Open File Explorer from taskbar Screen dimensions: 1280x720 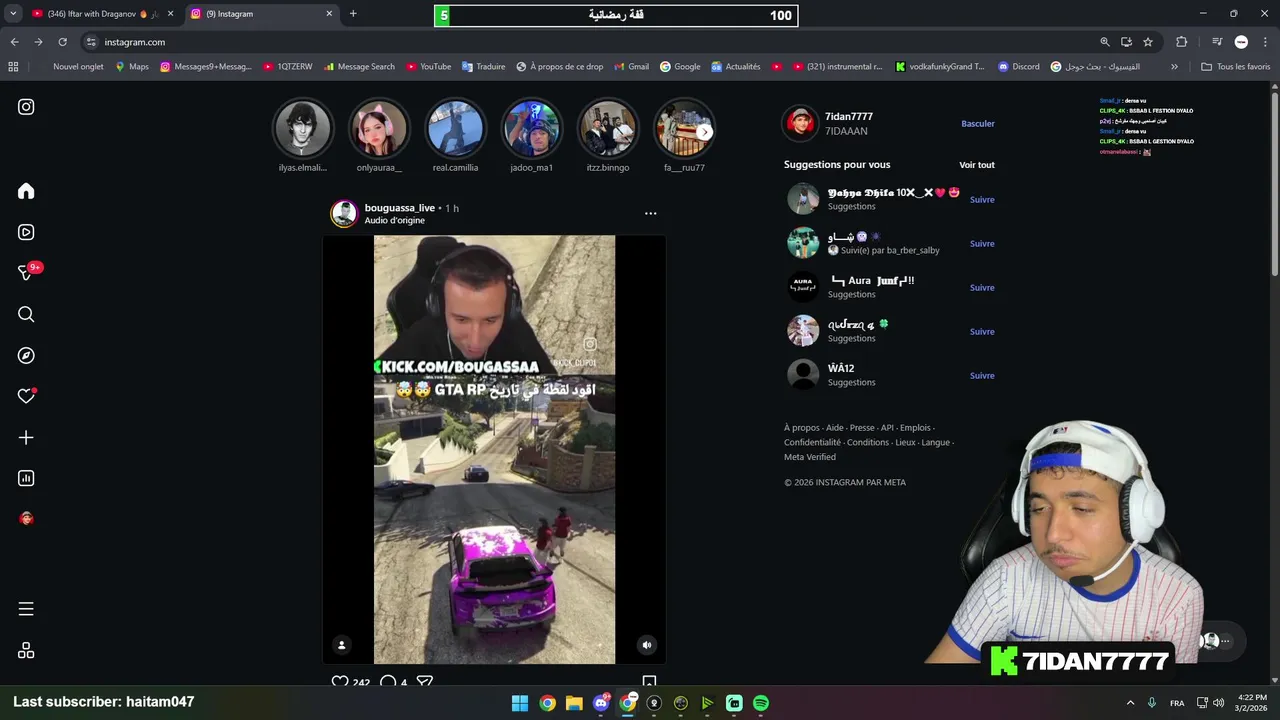[574, 703]
